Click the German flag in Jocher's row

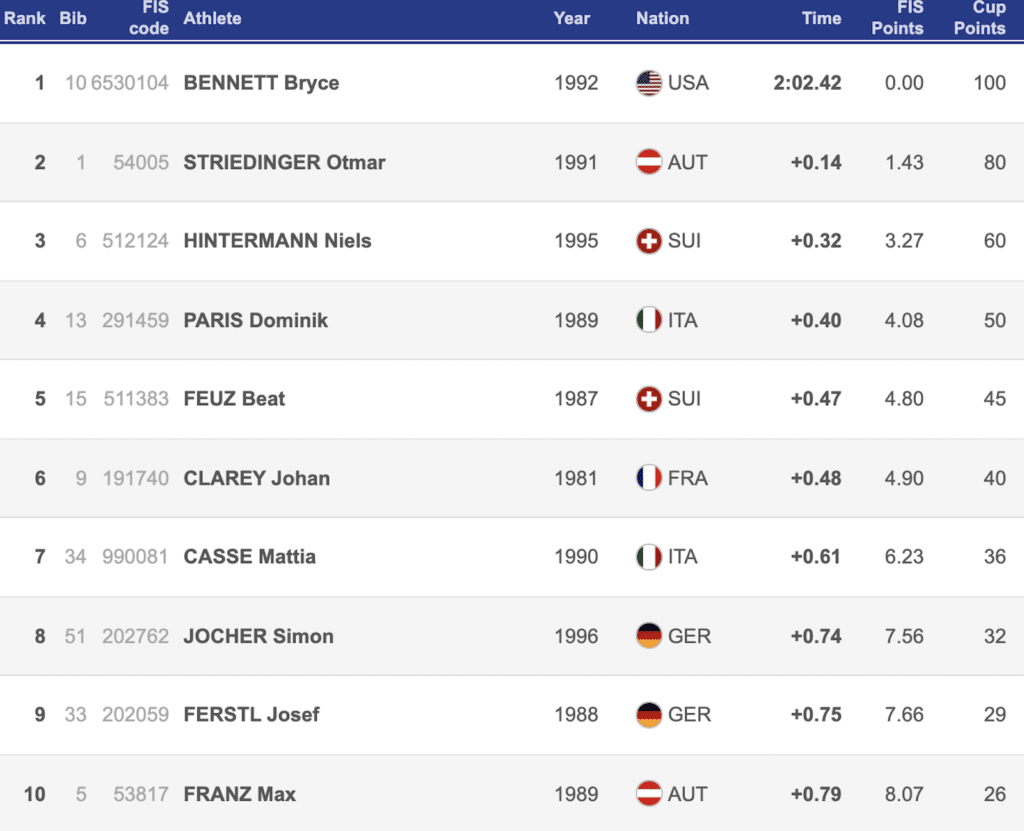coord(649,636)
